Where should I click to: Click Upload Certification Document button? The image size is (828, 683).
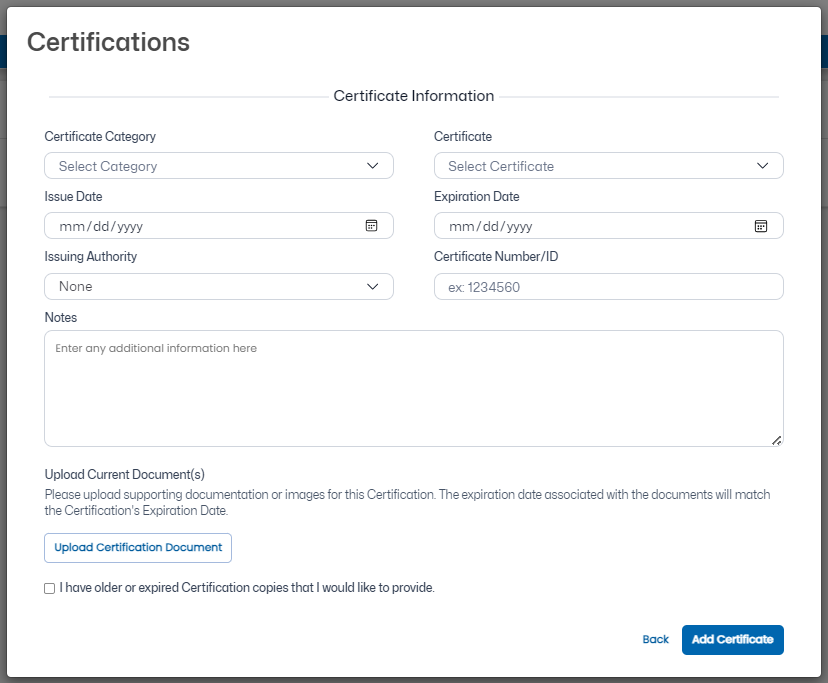(x=138, y=548)
